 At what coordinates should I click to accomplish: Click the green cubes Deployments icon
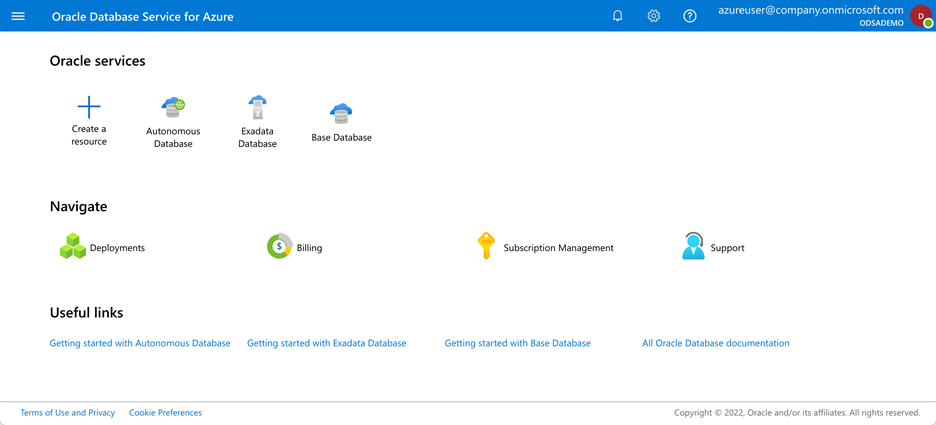[x=73, y=246]
